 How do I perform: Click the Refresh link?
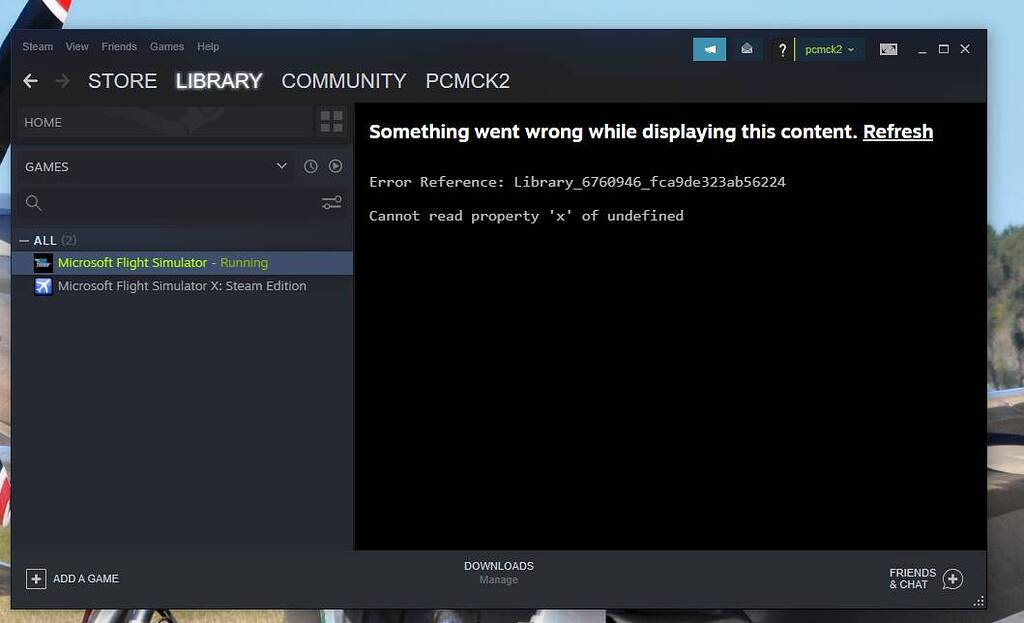[897, 132]
